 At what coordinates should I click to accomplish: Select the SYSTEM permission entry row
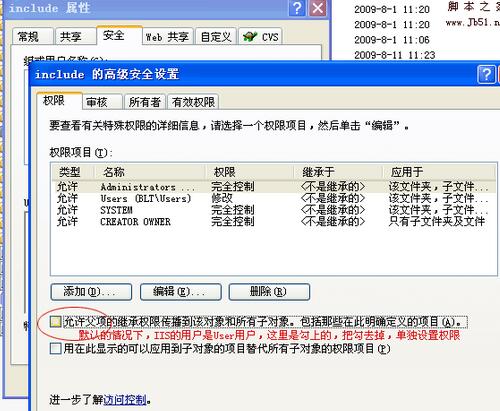pos(273,210)
